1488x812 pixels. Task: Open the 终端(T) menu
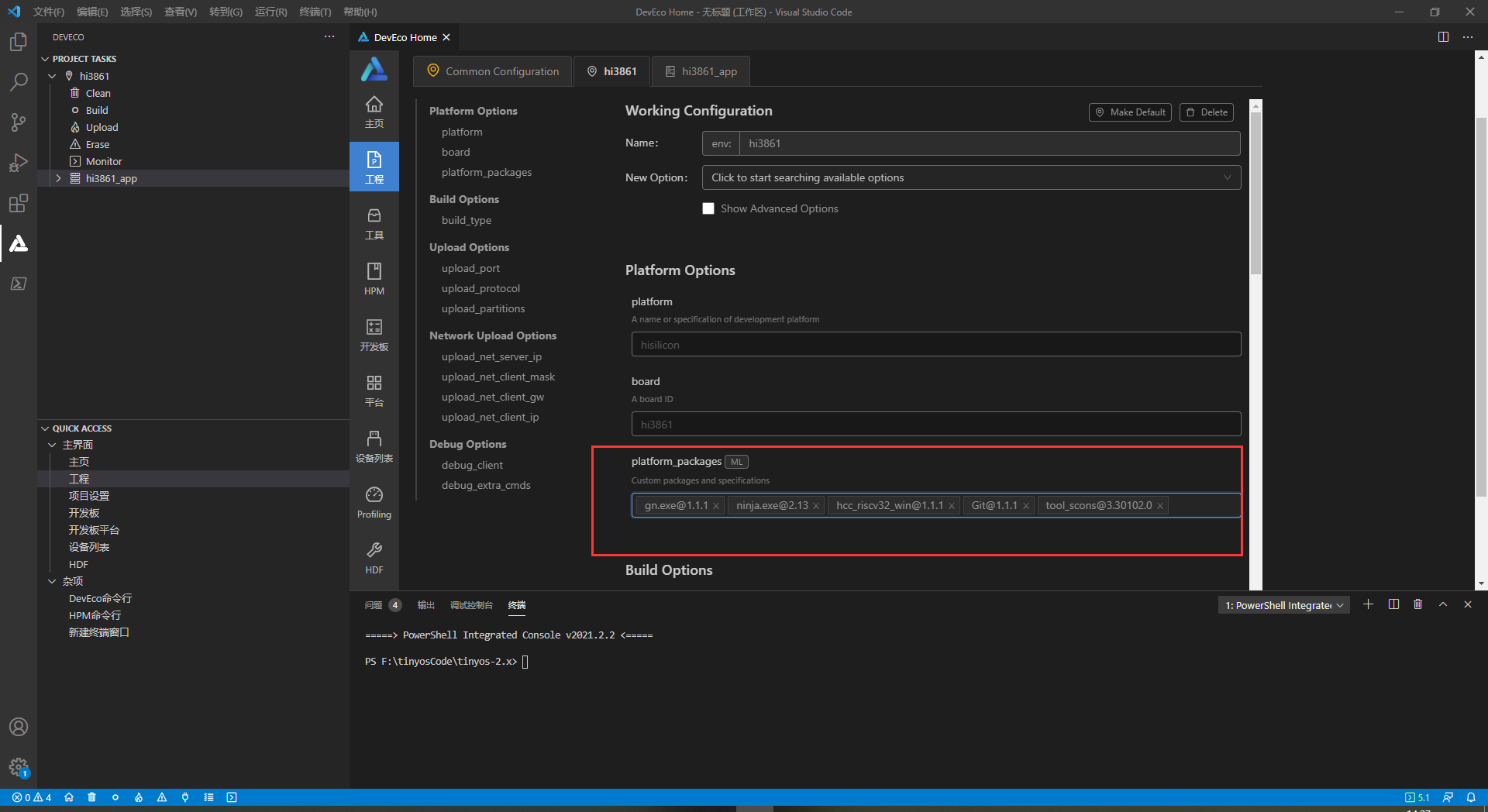click(315, 12)
